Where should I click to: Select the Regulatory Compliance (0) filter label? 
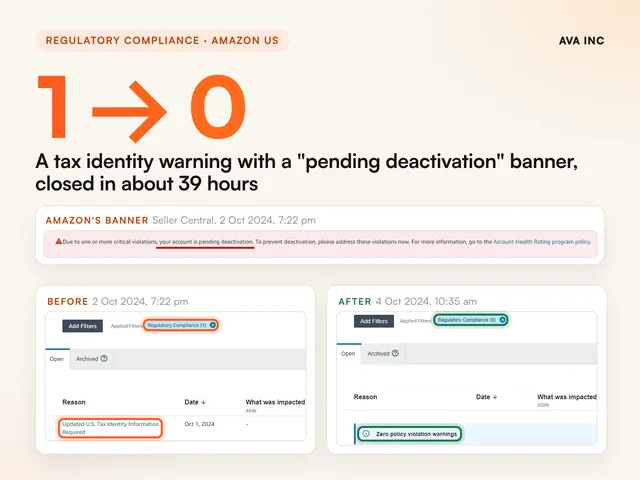pyautogui.click(x=467, y=320)
